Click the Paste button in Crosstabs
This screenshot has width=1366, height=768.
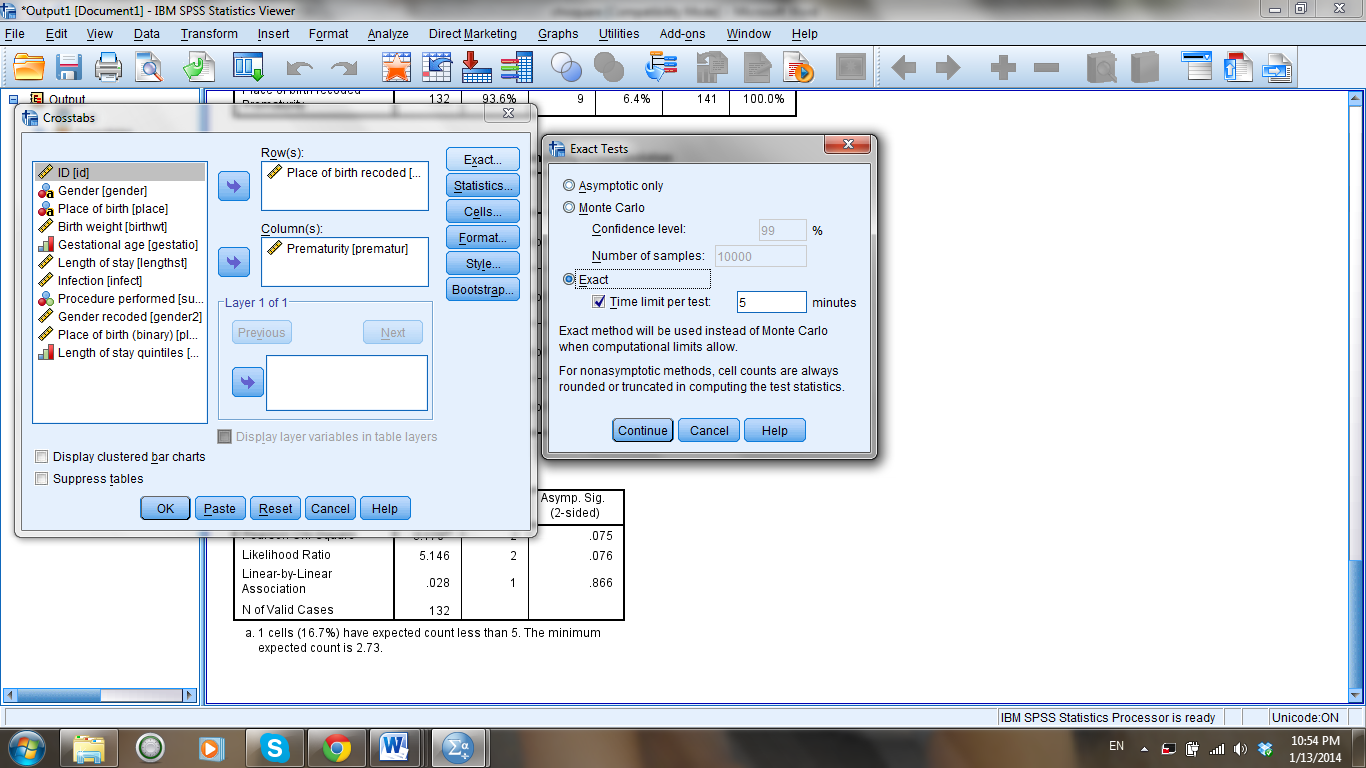point(220,509)
